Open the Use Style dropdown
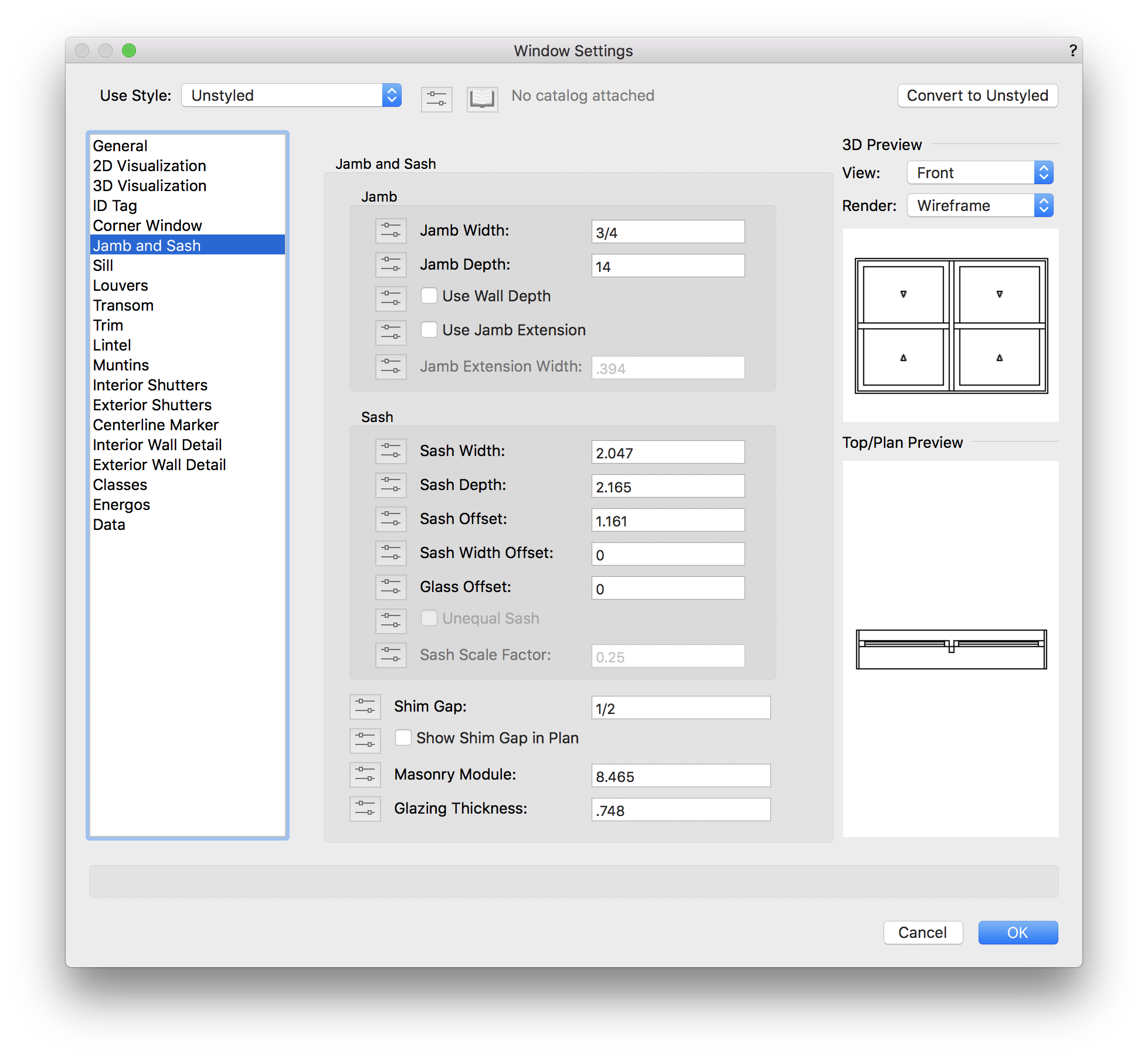This screenshot has height=1061, width=1148. coord(291,96)
